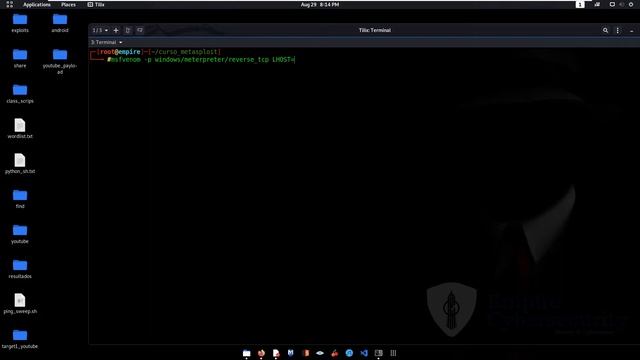Launch Metasploit shield icon in dock
Image resolution: width=640 pixels, height=360 pixels.
click(x=291, y=353)
